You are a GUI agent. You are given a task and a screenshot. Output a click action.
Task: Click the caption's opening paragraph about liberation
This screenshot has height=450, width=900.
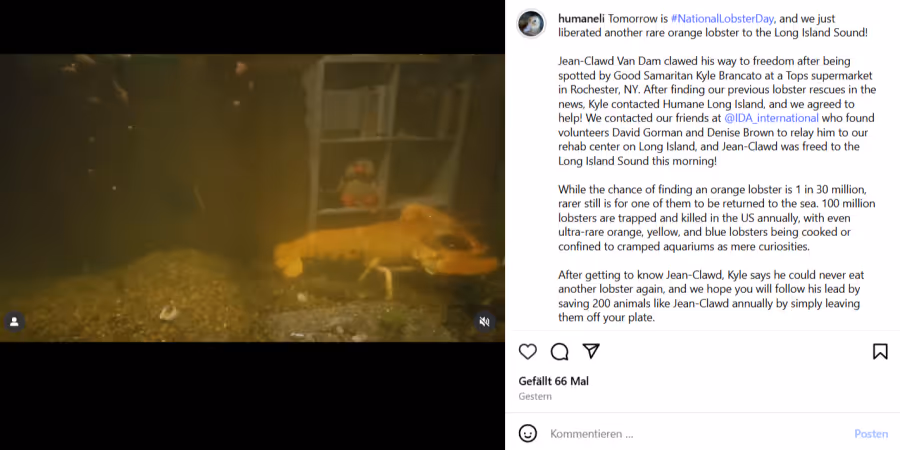pos(713,26)
